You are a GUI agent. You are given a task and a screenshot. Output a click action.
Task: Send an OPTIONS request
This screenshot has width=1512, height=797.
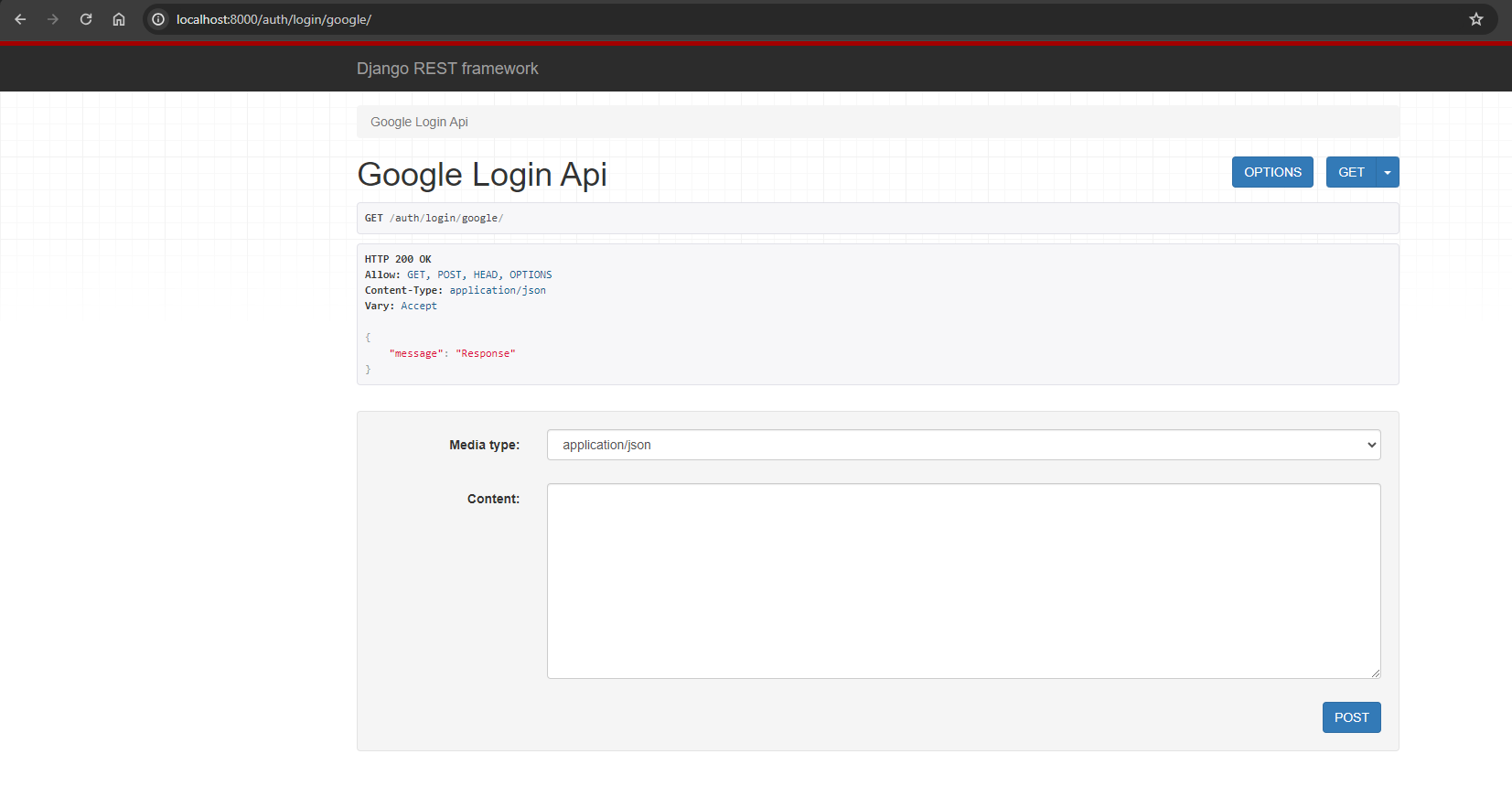1271,172
